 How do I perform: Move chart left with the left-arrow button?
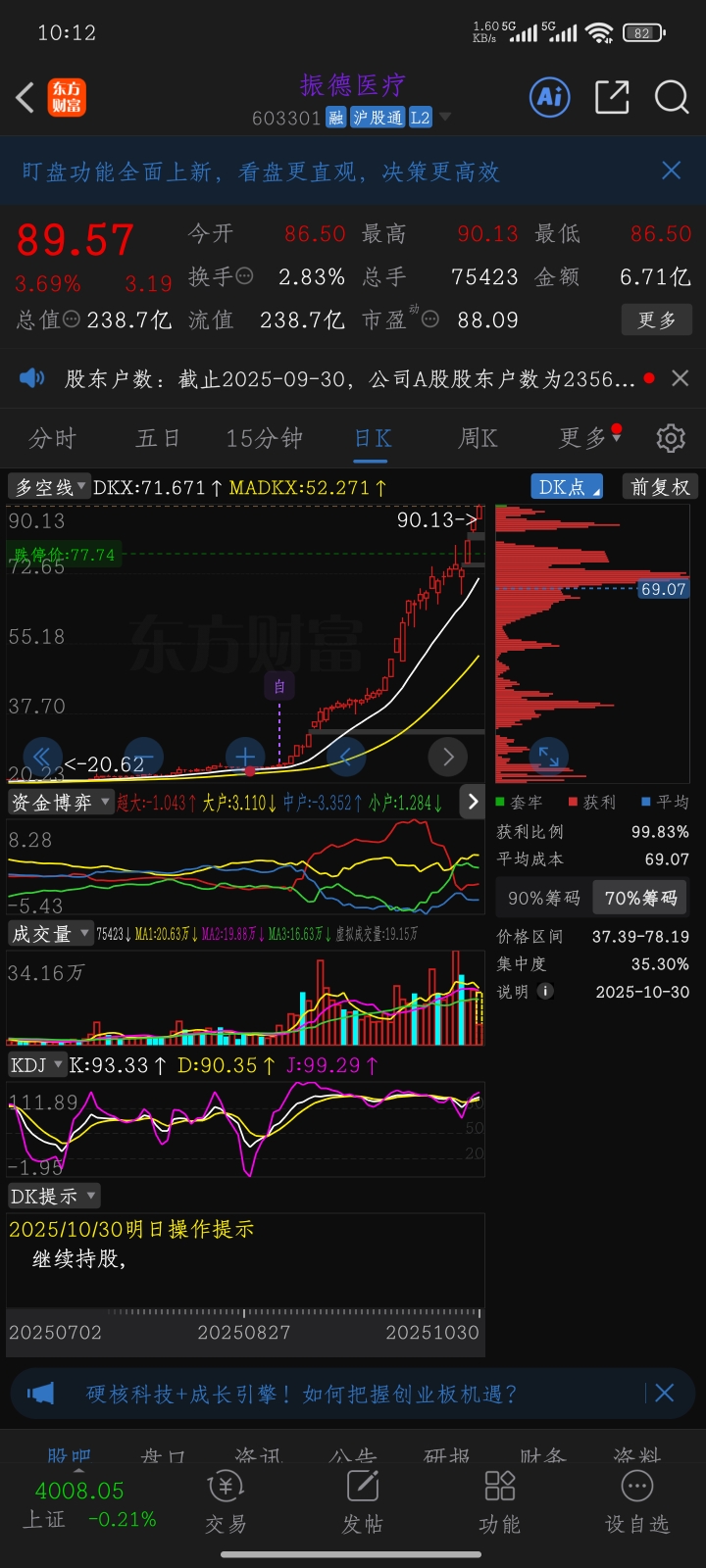(x=346, y=756)
